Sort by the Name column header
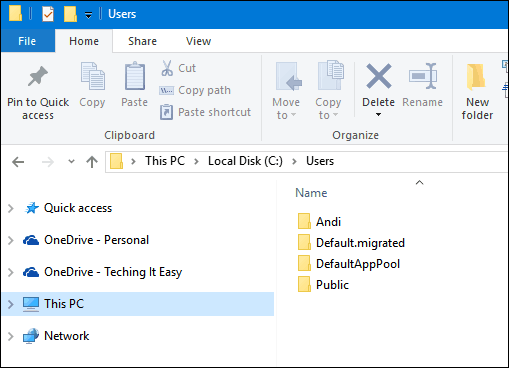Screen dimensions: 509x368 click(311, 193)
